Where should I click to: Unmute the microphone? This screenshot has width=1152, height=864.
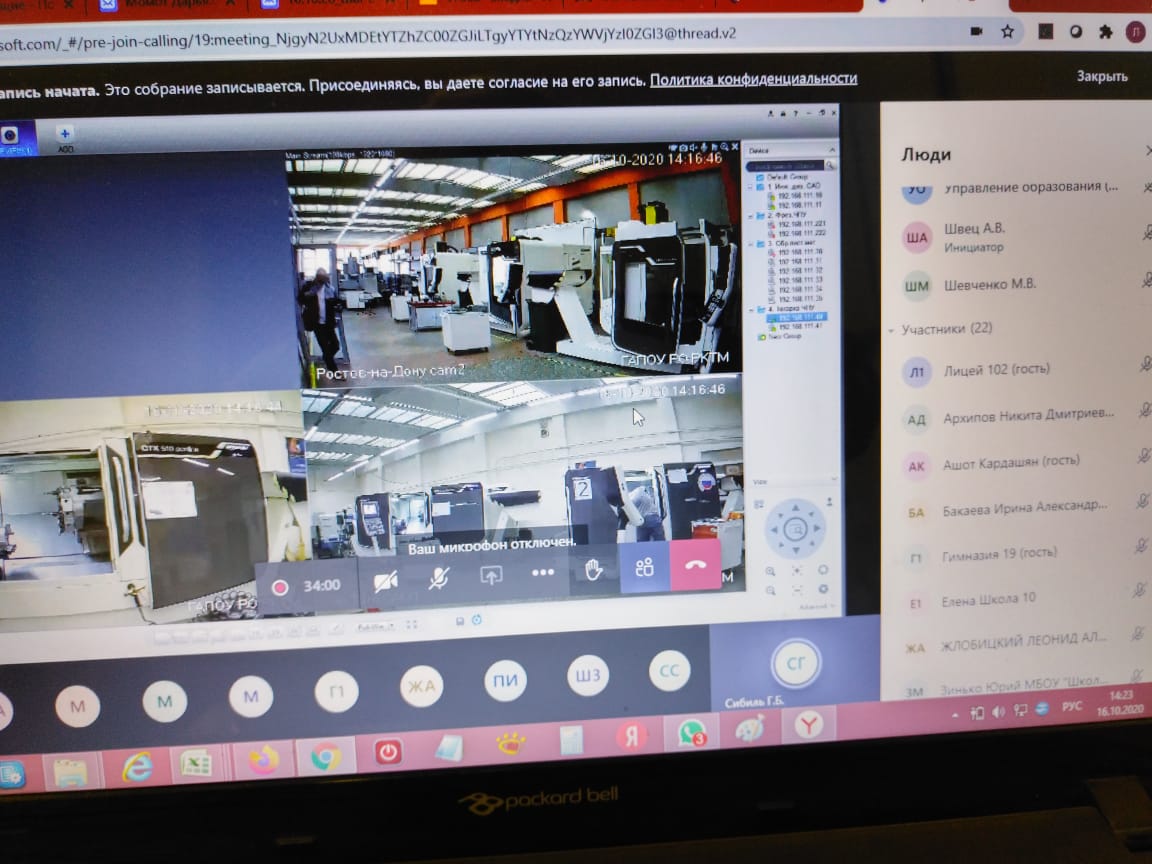point(439,578)
